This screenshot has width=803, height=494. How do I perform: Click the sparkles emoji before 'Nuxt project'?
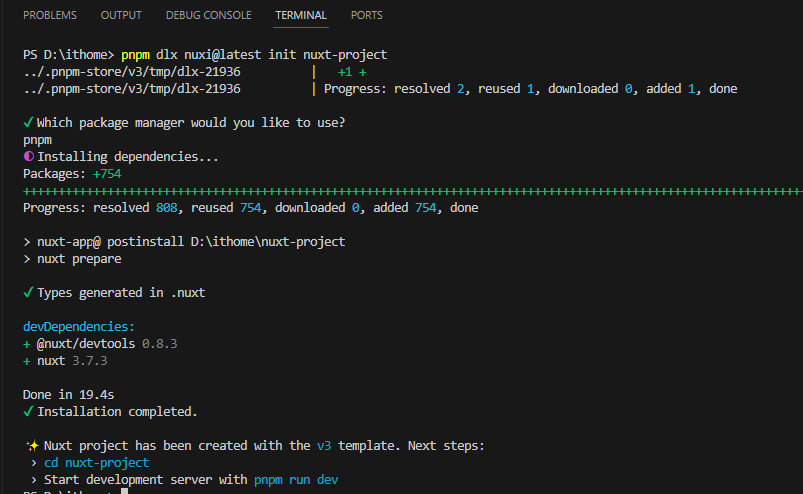[32, 446]
